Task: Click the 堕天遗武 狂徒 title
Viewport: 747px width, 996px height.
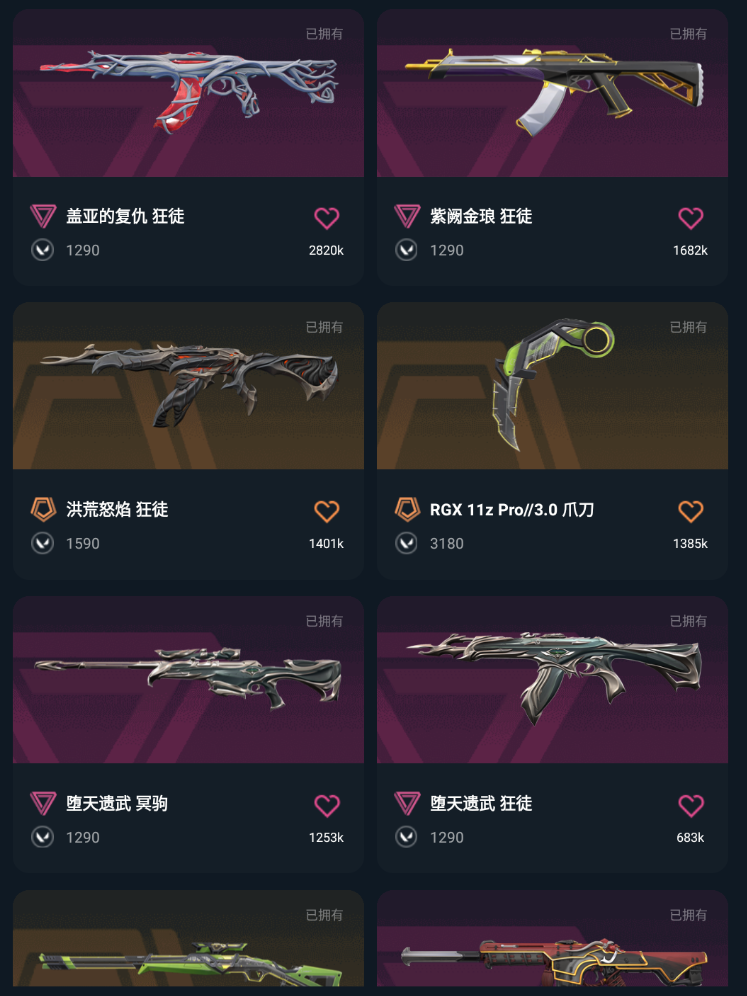Action: (481, 804)
